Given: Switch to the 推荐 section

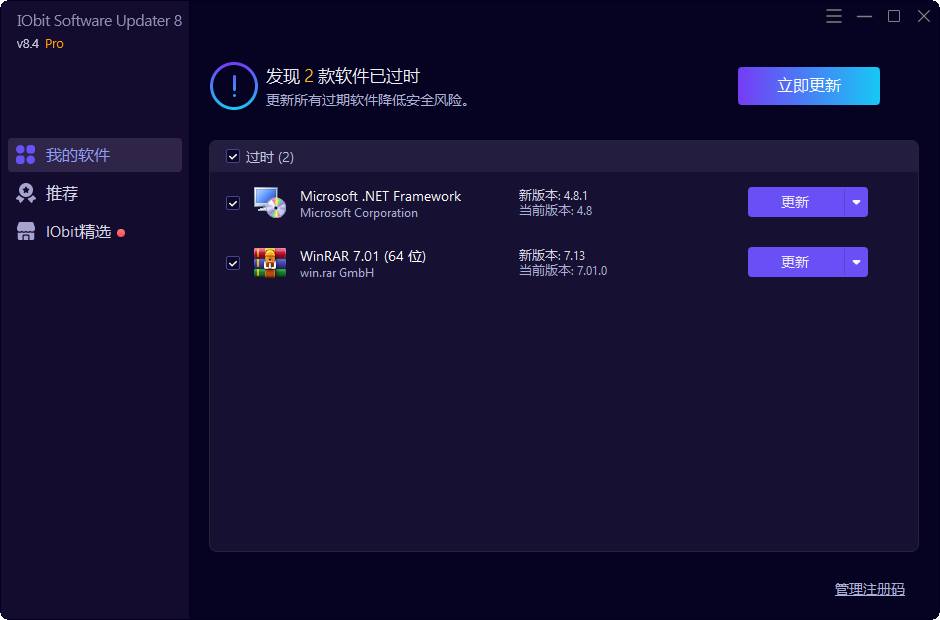Looking at the screenshot, I should [x=70, y=192].
